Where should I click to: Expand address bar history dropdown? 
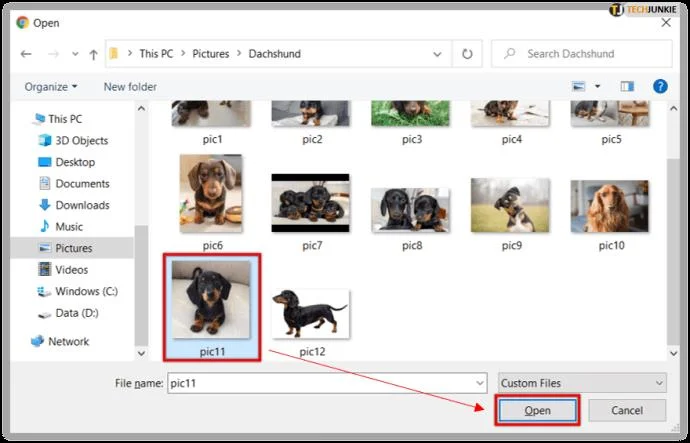tap(437, 54)
